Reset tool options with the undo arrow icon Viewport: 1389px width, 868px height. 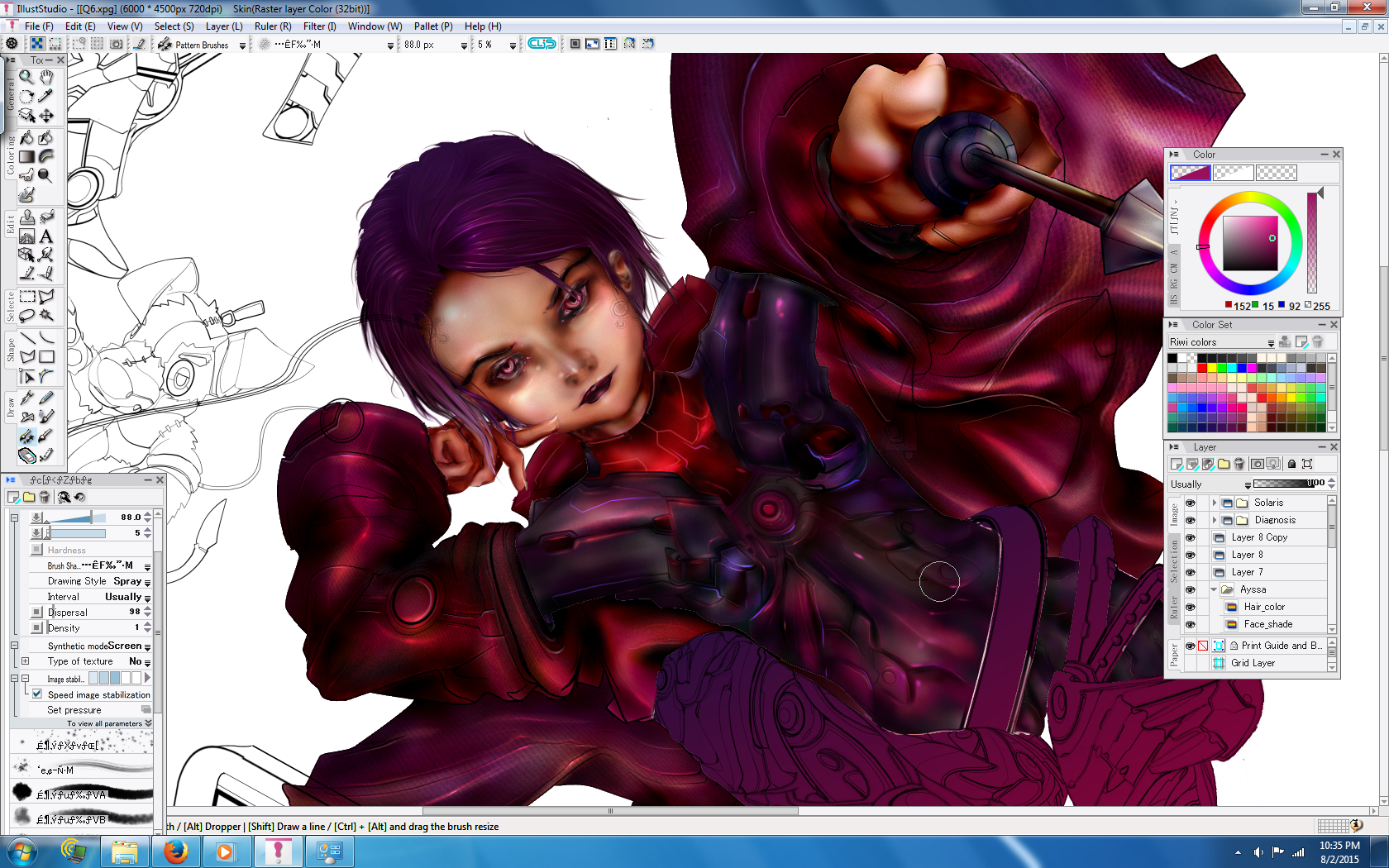pyautogui.click(x=80, y=497)
